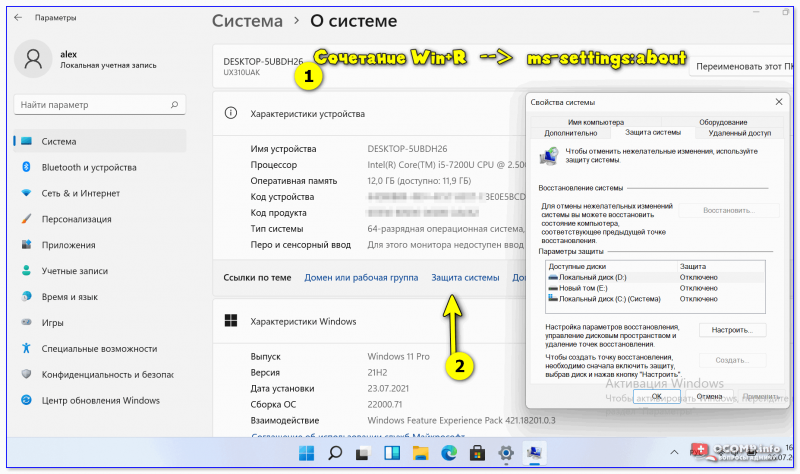Click the back arrow in Settings

[x=18, y=17]
